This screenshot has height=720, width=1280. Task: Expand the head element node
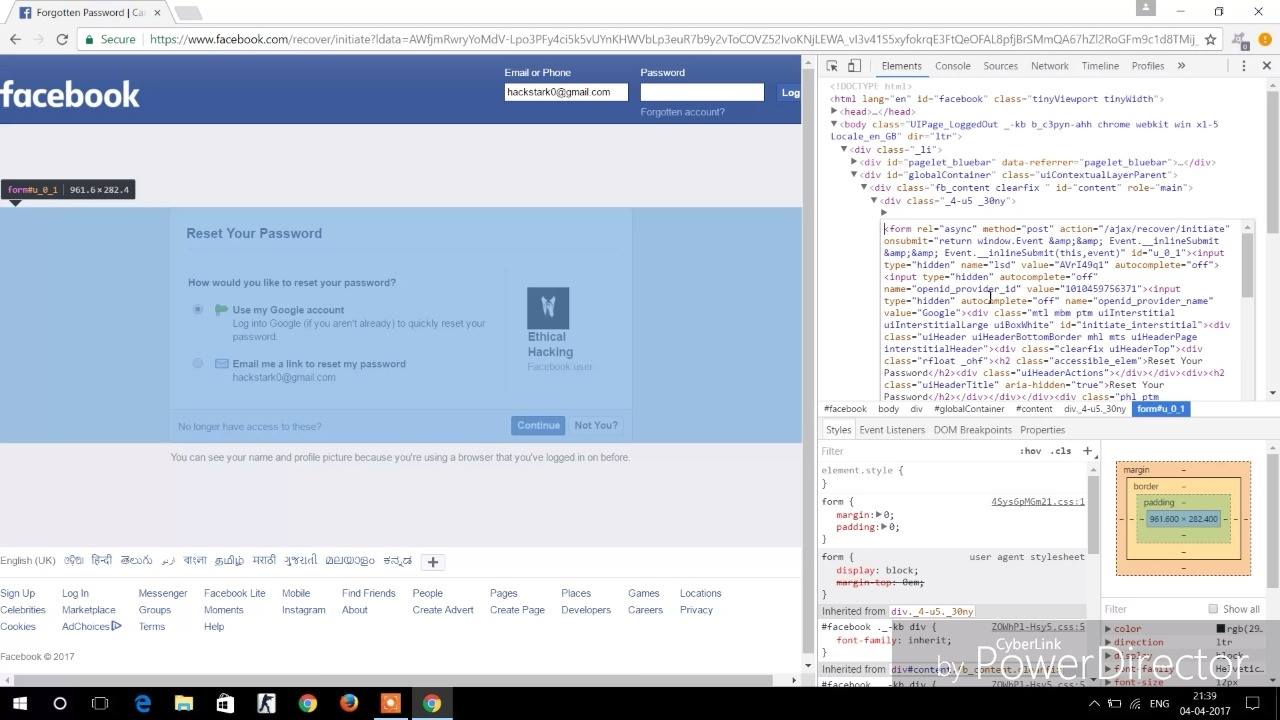[835, 112]
